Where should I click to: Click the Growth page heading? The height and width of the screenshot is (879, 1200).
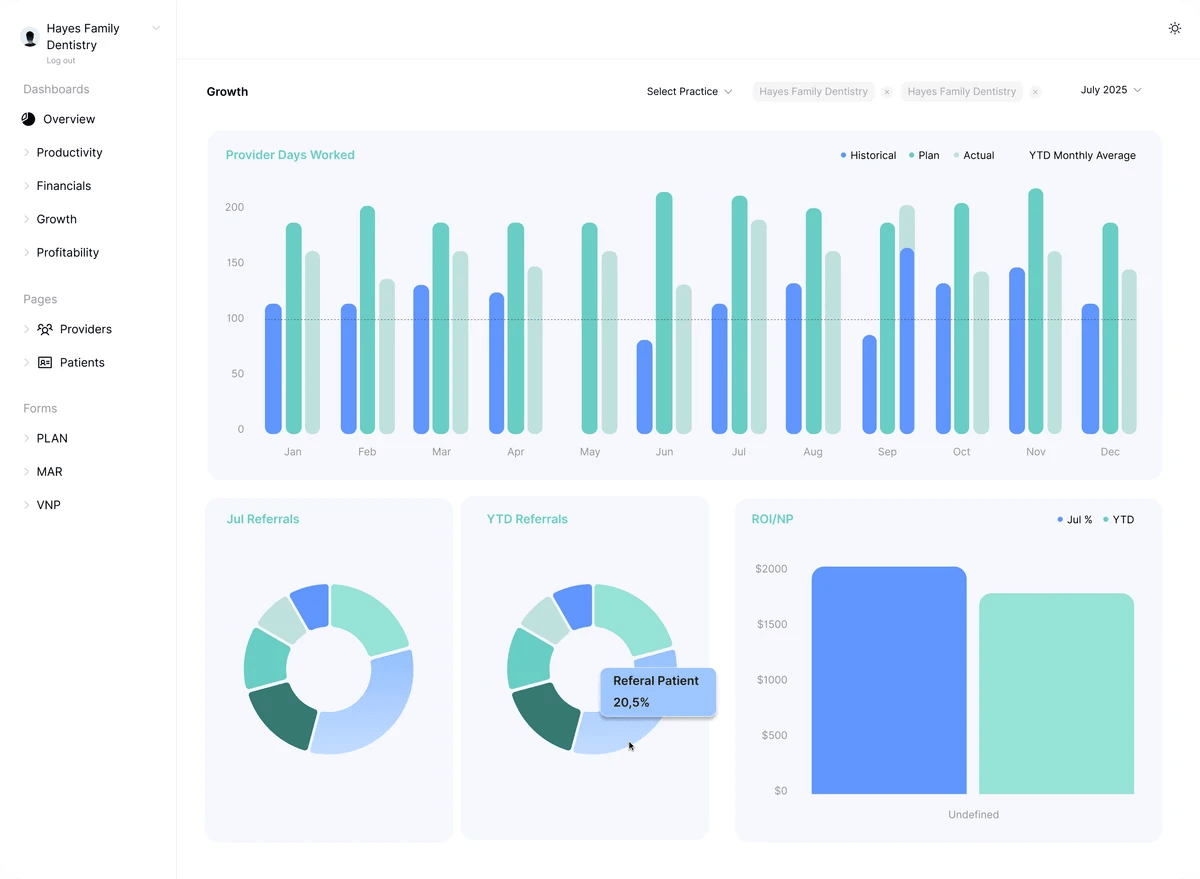coord(227,91)
